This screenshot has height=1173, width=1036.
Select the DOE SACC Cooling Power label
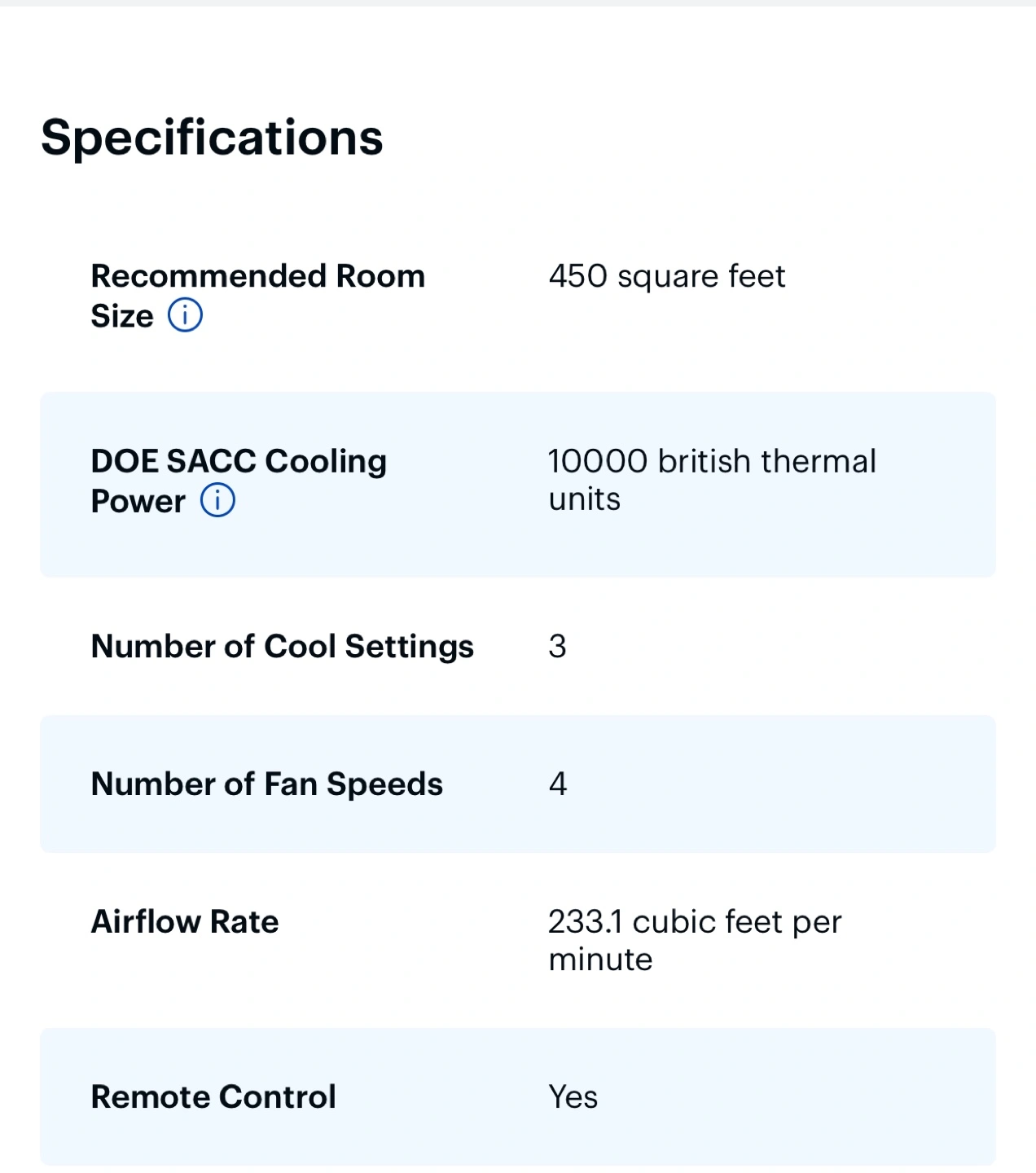(239, 462)
